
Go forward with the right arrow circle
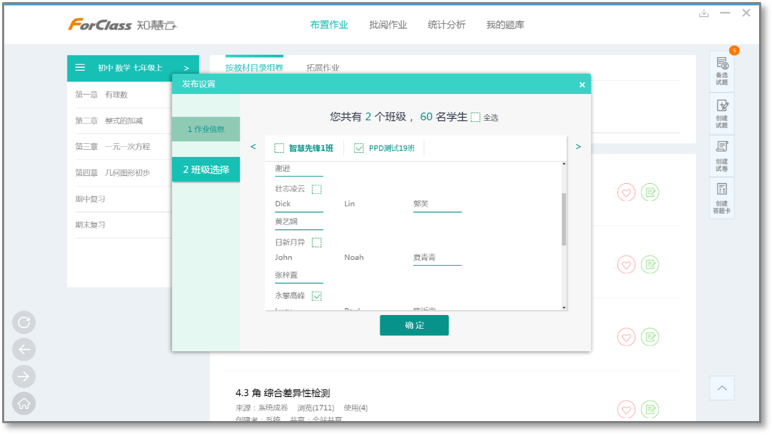tap(24, 377)
